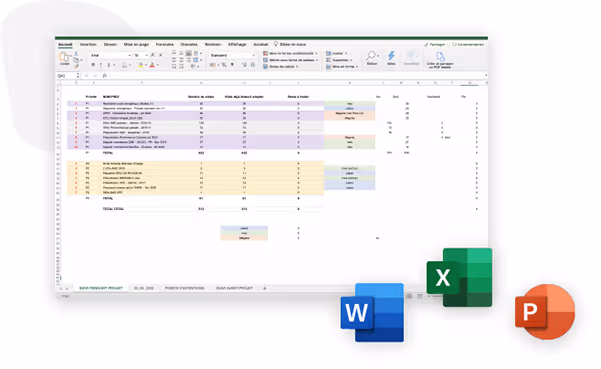Open the Formules ribbon tab
Image resolution: width=601 pixels, height=369 pixels.
click(x=165, y=44)
